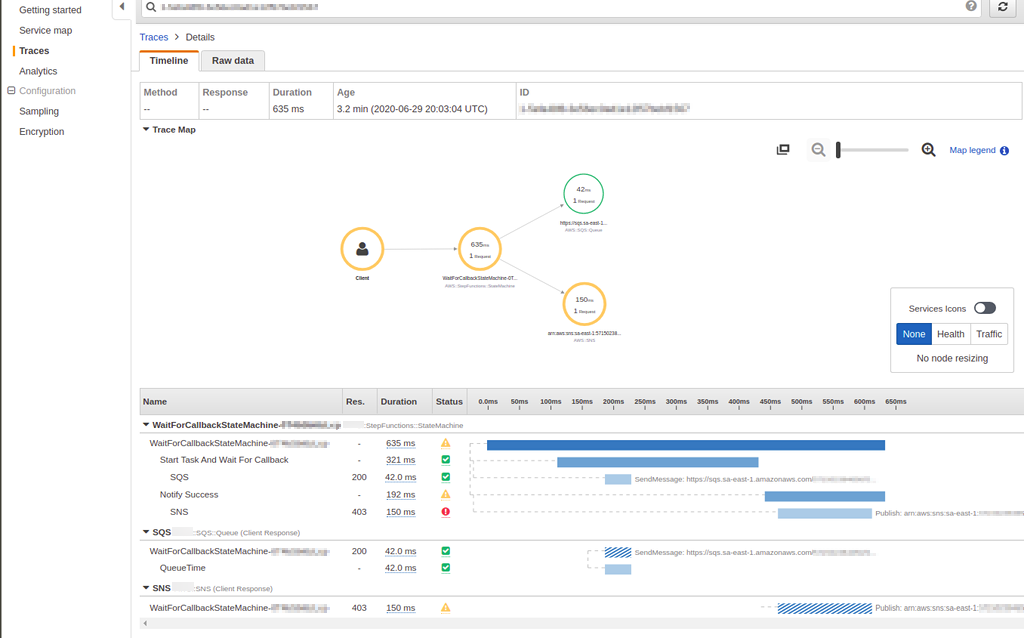Open the Map legend link
The width and height of the screenshot is (1024, 638).
click(x=972, y=150)
